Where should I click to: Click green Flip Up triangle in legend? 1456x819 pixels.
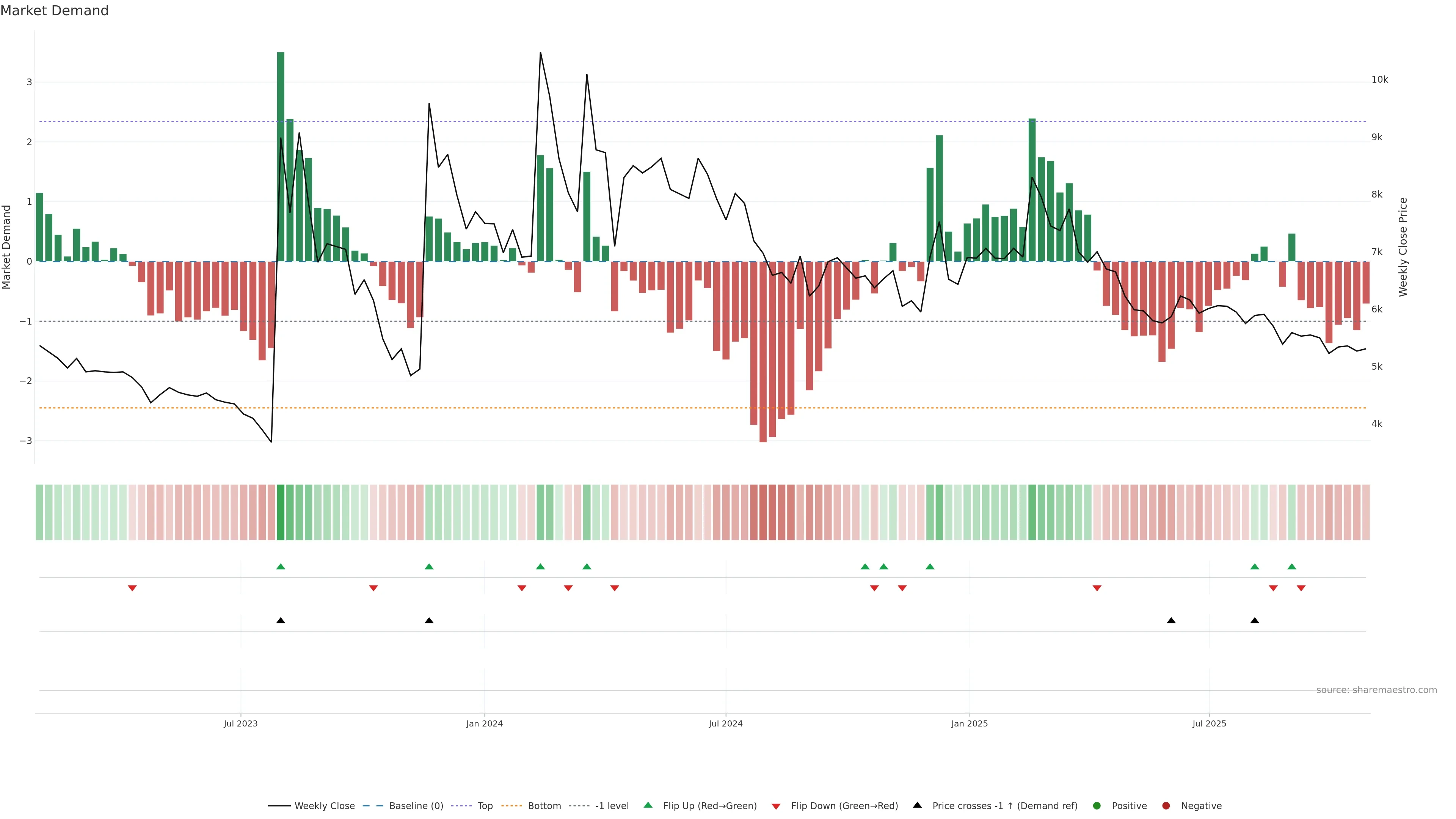(x=648, y=805)
